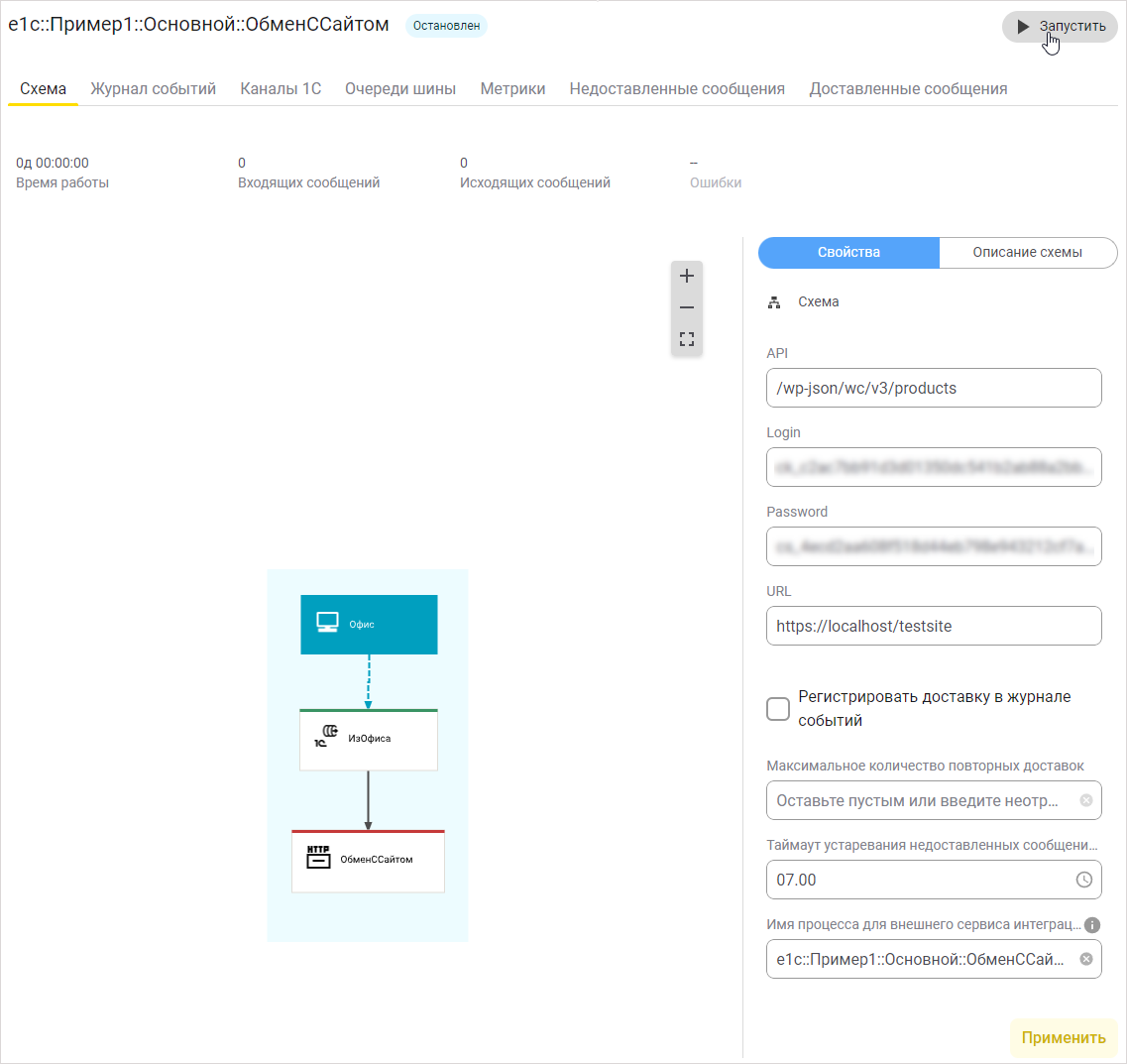Select the ОбменССайтом HTTP node
The image size is (1127, 1064).
point(369,861)
